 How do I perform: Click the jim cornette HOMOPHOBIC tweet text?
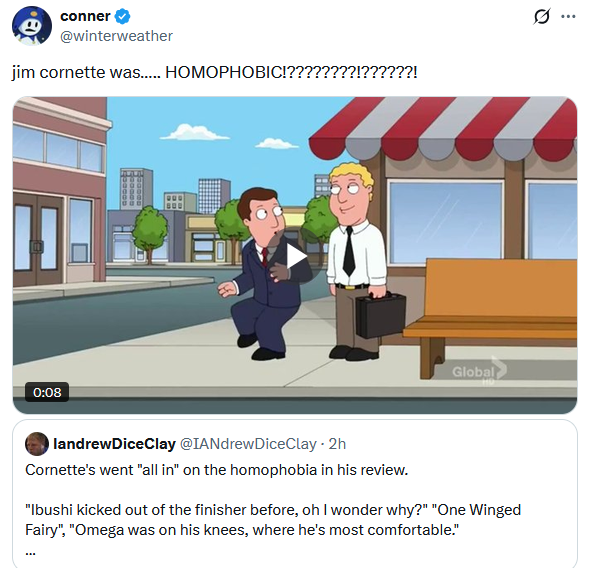214,72
